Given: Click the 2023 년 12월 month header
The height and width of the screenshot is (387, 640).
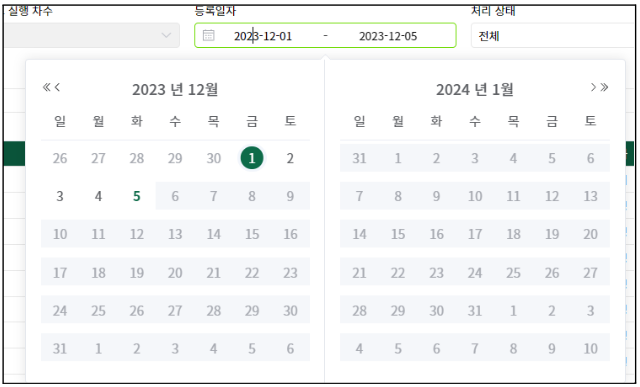Looking at the screenshot, I should (x=175, y=89).
